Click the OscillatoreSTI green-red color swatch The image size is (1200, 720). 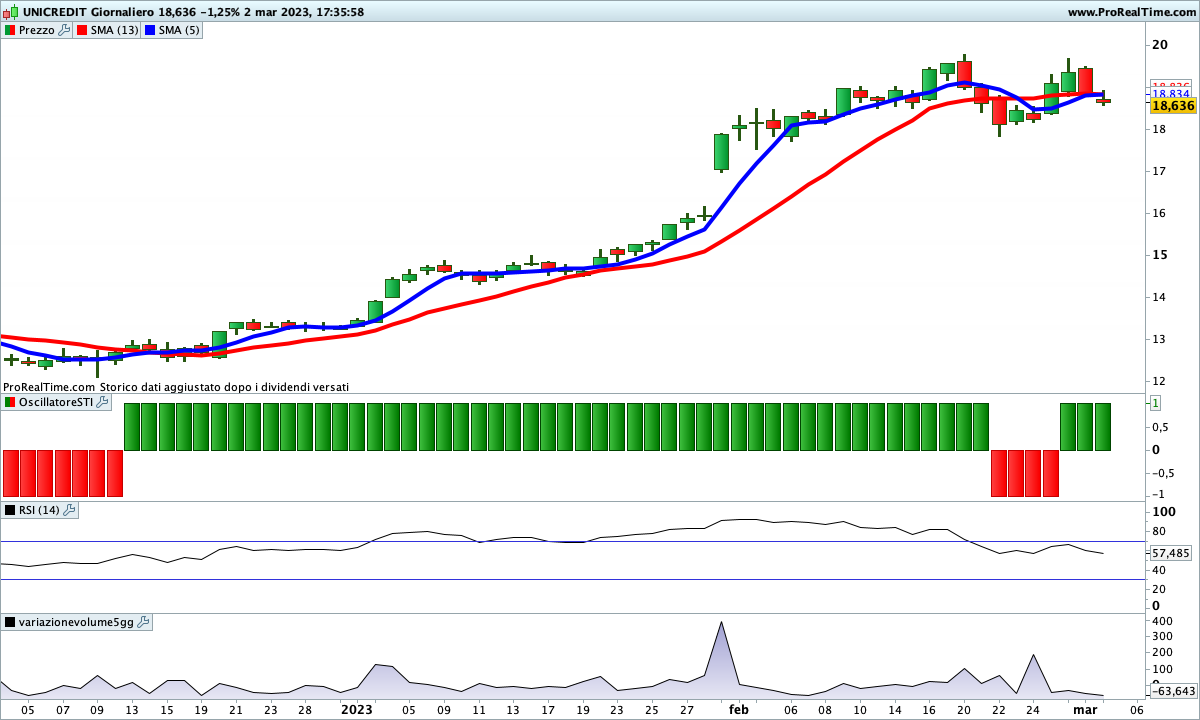[10, 402]
